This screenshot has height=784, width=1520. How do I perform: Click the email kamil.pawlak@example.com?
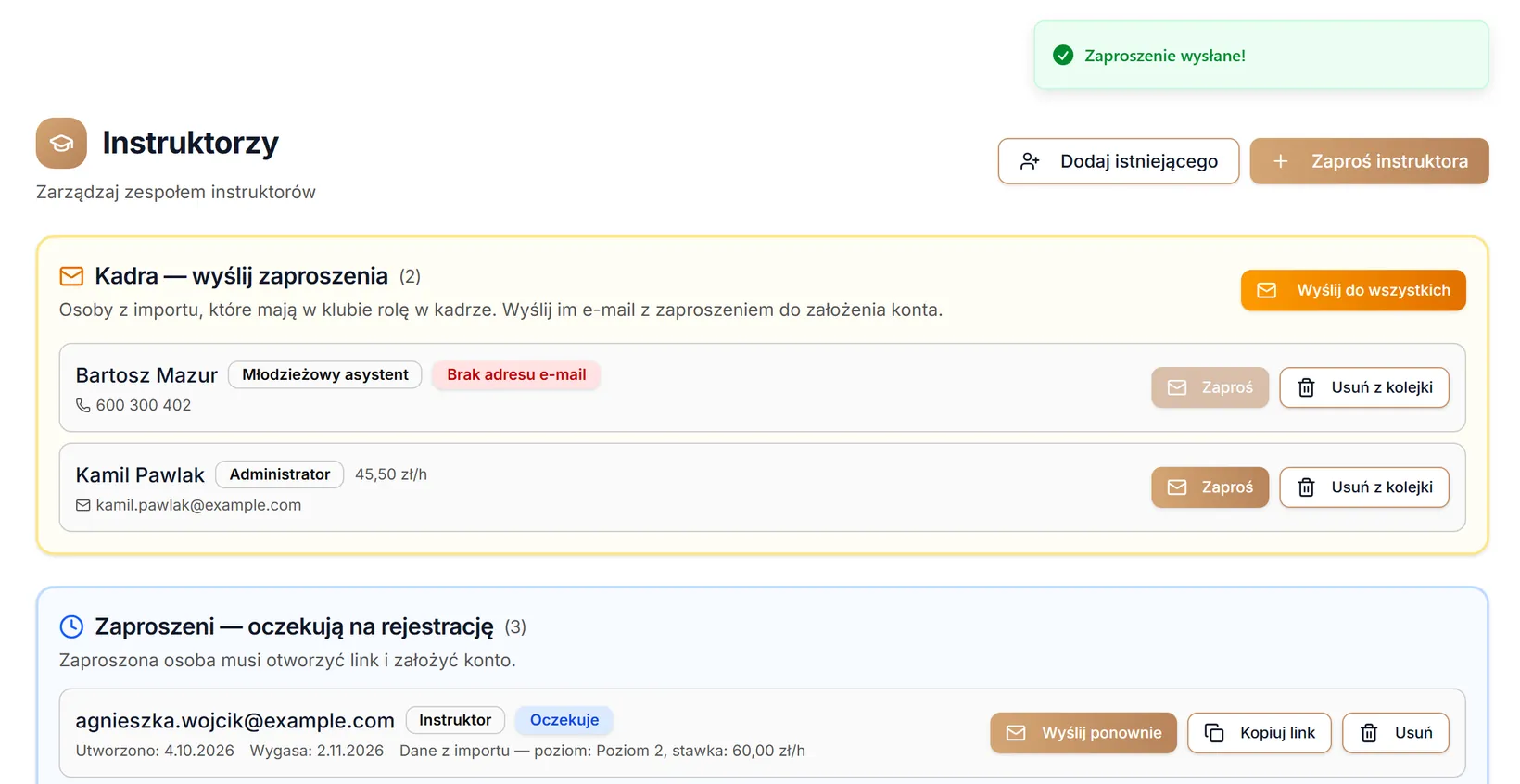tap(198, 505)
